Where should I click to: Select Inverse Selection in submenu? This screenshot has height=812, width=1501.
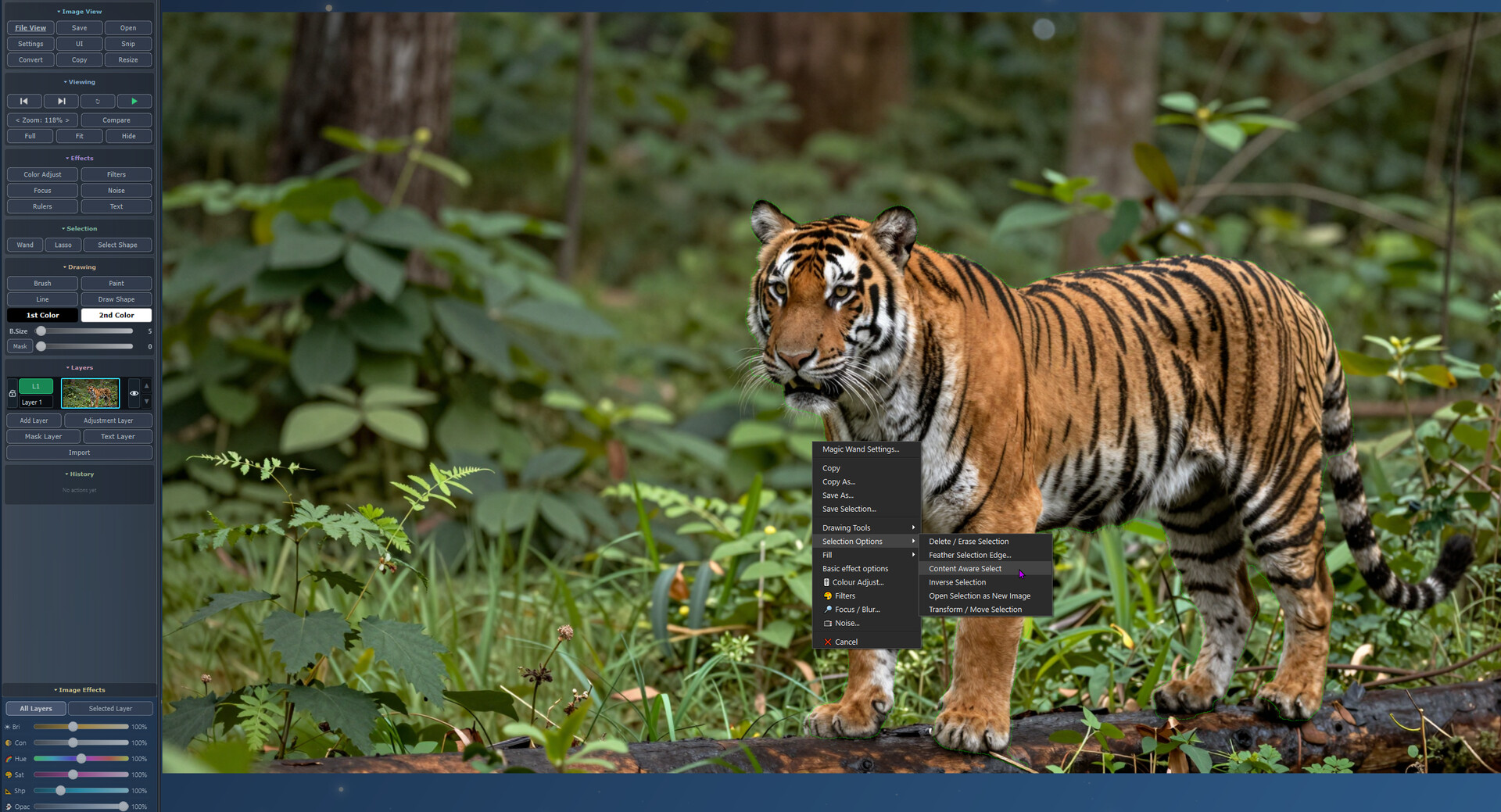tap(985, 582)
